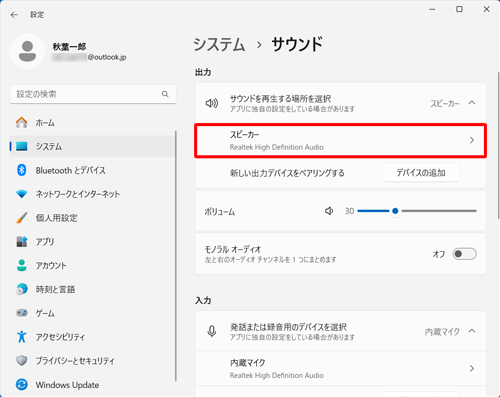500x397 pixels.
Task: Click the user name 秋葉一郎
Action: 69,47
